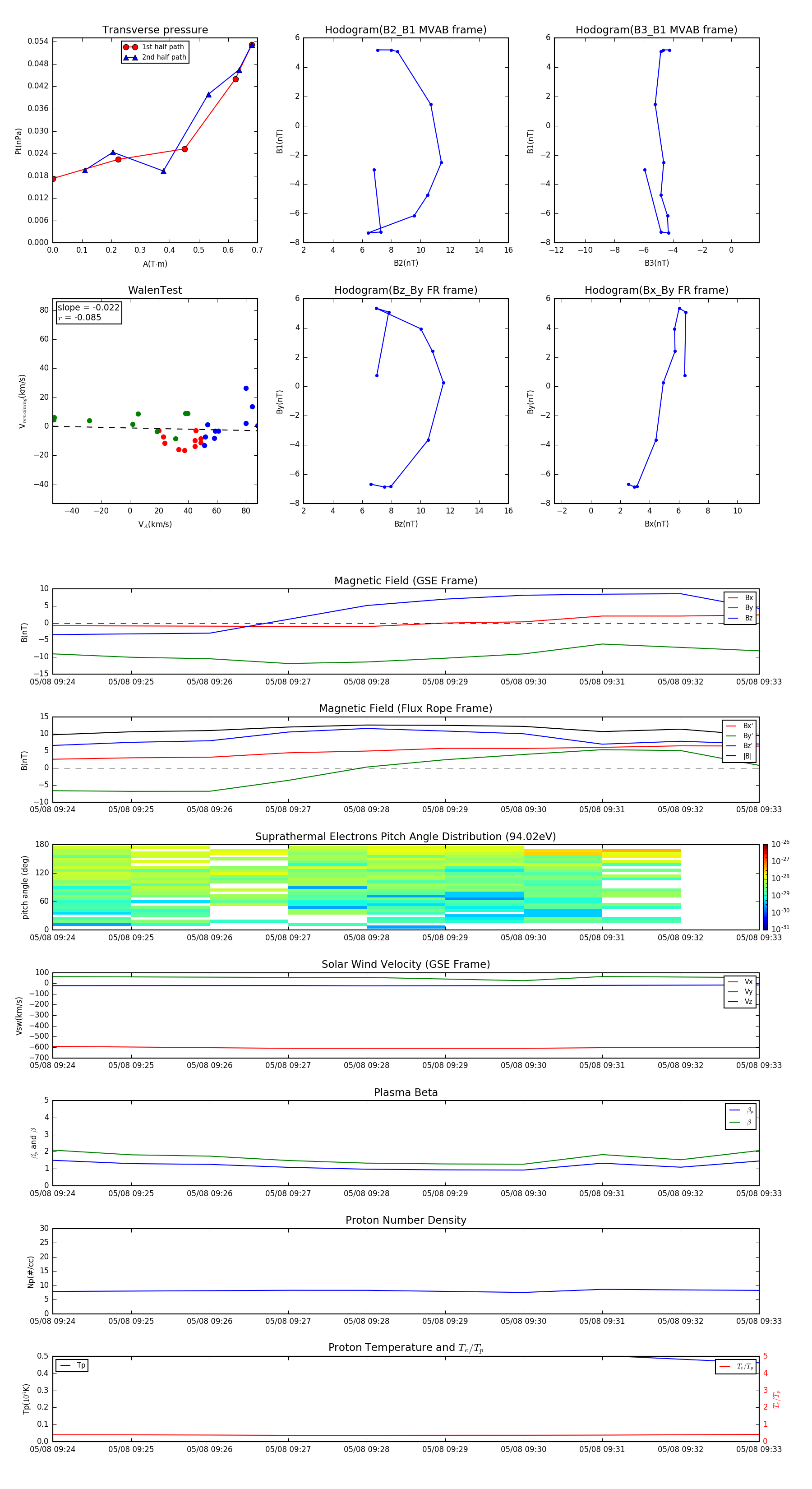
Task: Select 'Vy' in solar wind legend
Action: click(740, 992)
